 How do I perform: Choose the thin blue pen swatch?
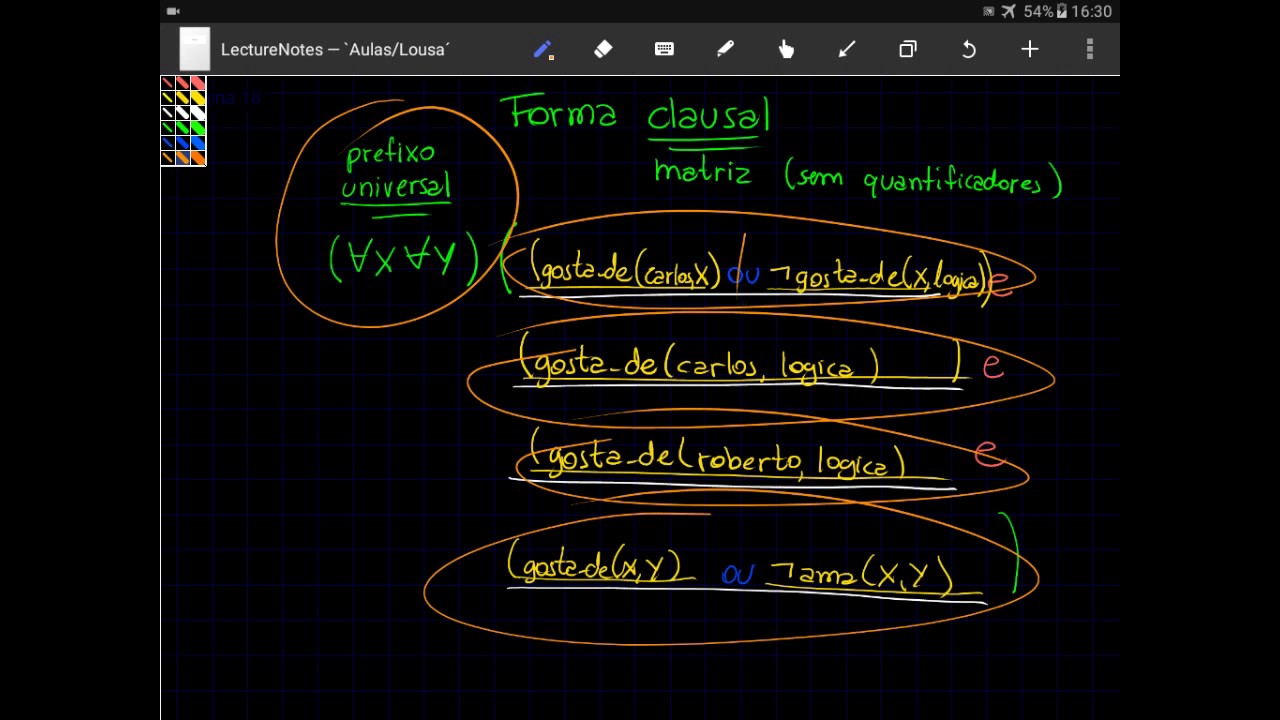[x=168, y=143]
